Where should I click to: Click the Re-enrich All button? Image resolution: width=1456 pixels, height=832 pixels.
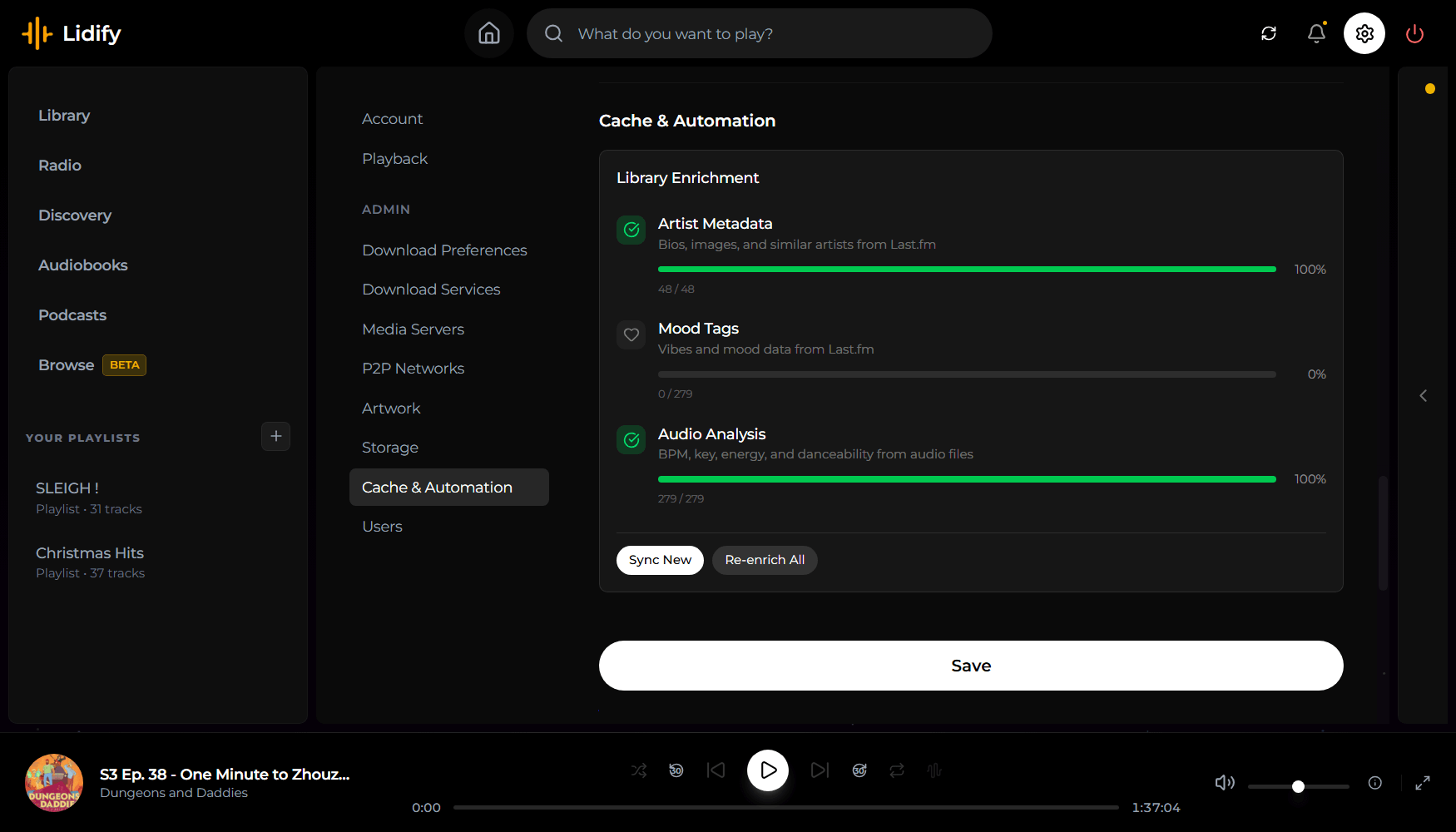[765, 560]
